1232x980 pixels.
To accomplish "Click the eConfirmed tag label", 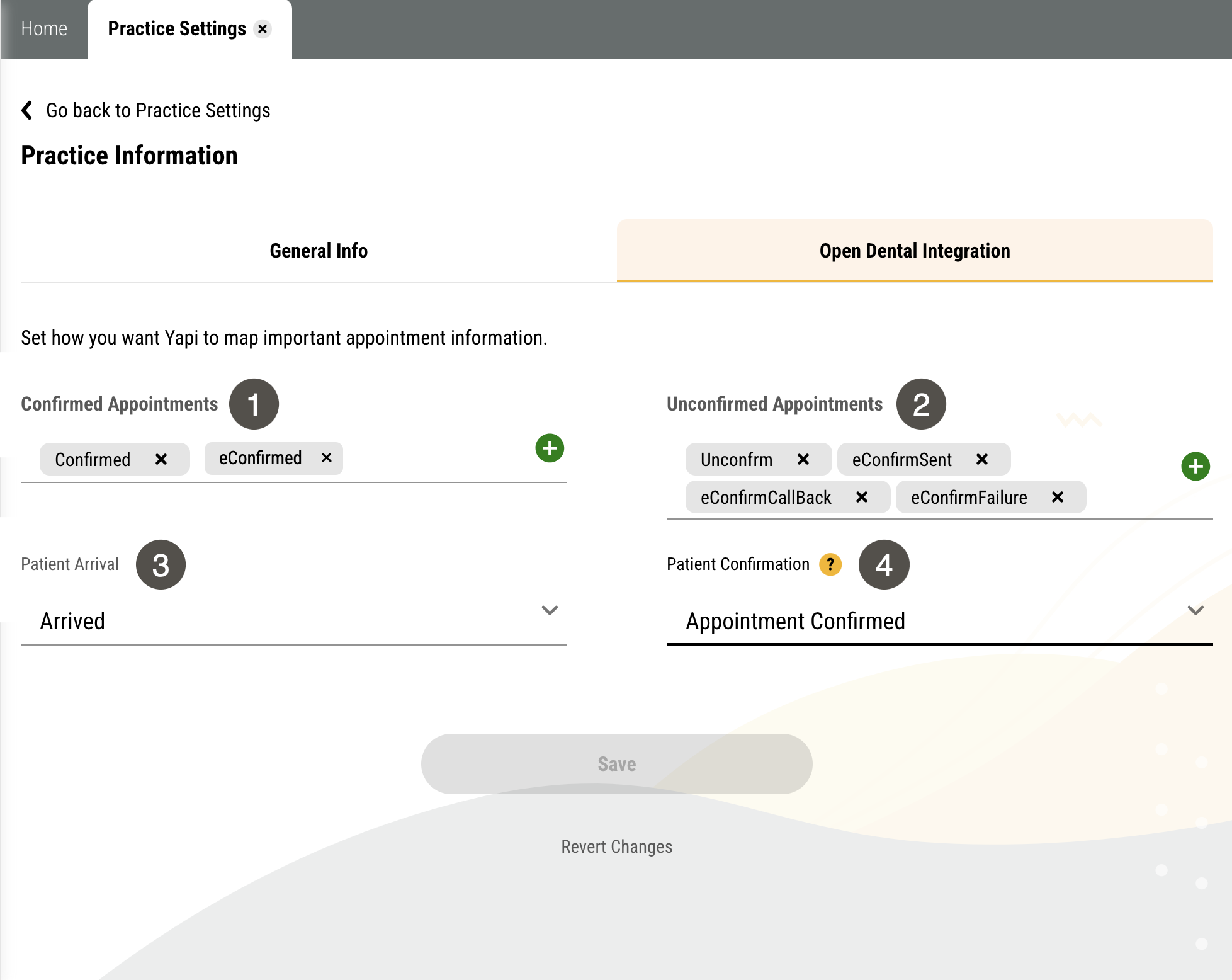I will point(260,458).
